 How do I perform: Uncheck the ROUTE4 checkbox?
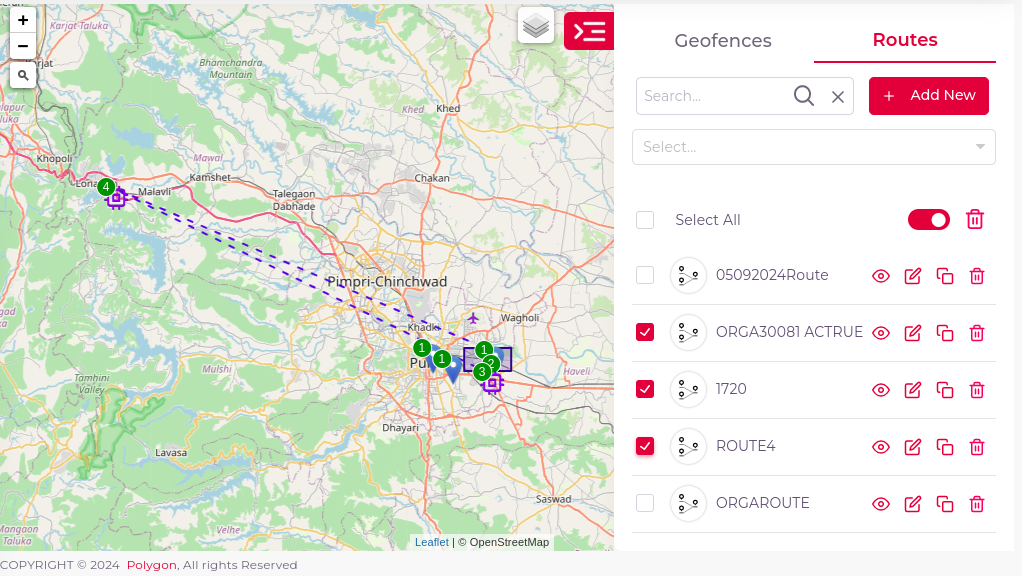pos(645,446)
